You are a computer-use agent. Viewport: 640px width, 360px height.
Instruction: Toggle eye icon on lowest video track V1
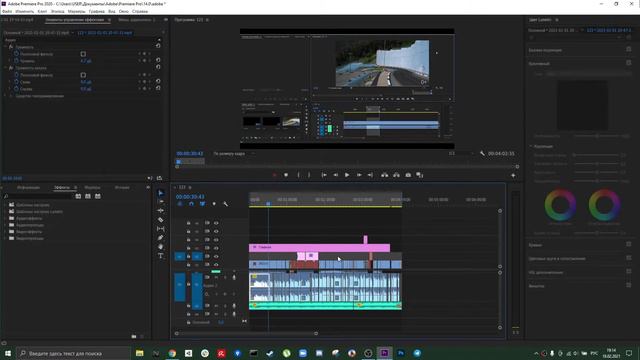[216, 264]
